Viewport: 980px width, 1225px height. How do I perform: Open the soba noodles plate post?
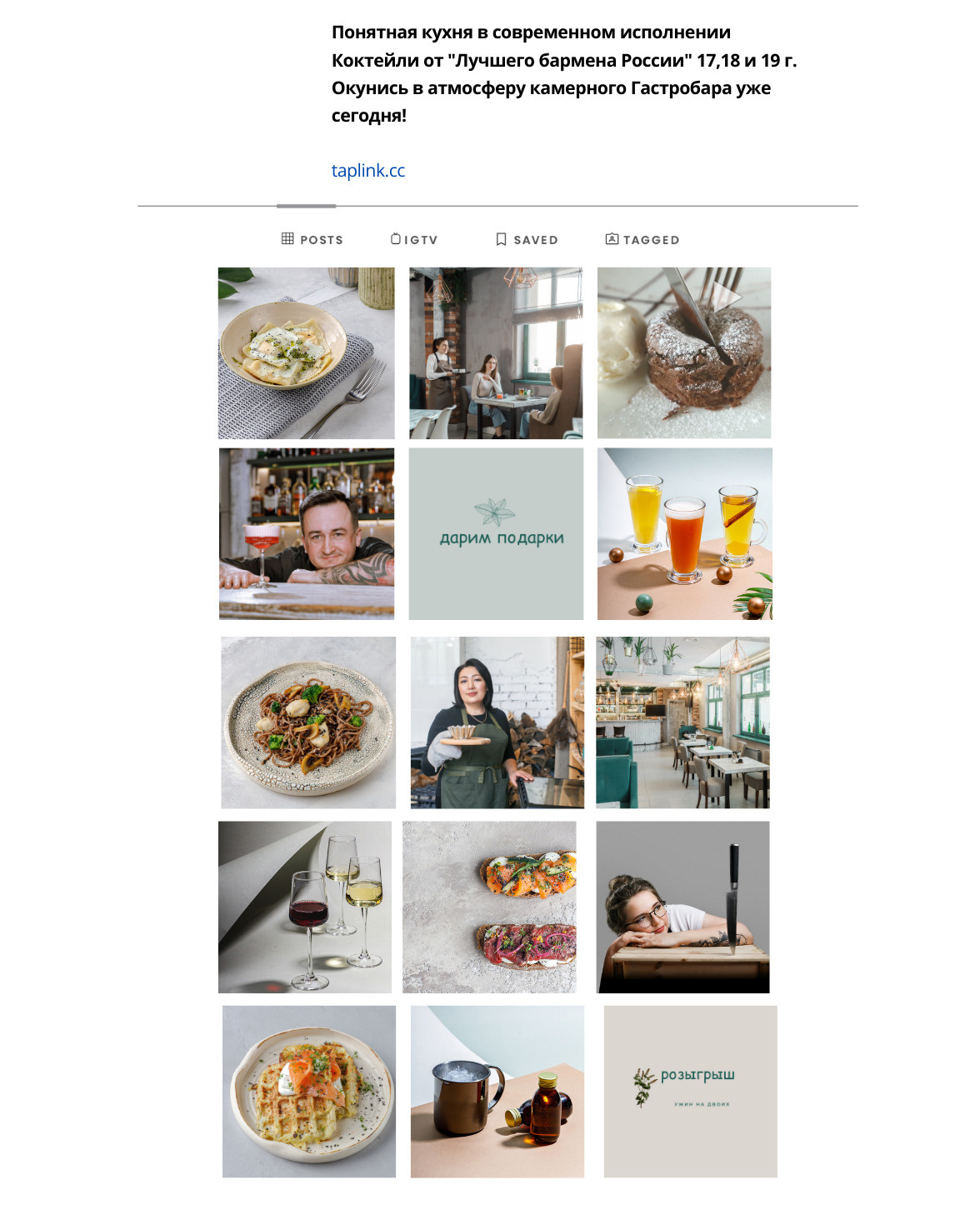tap(308, 722)
